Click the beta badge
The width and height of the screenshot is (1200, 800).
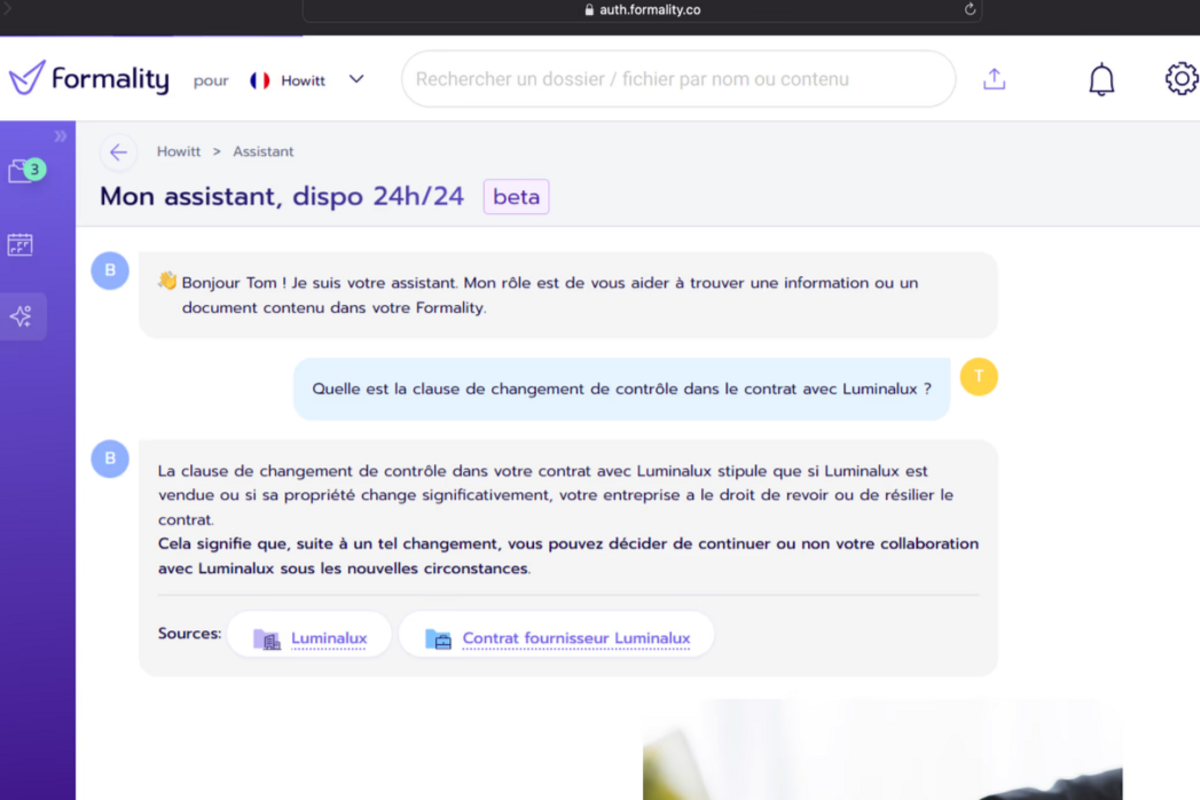(516, 197)
